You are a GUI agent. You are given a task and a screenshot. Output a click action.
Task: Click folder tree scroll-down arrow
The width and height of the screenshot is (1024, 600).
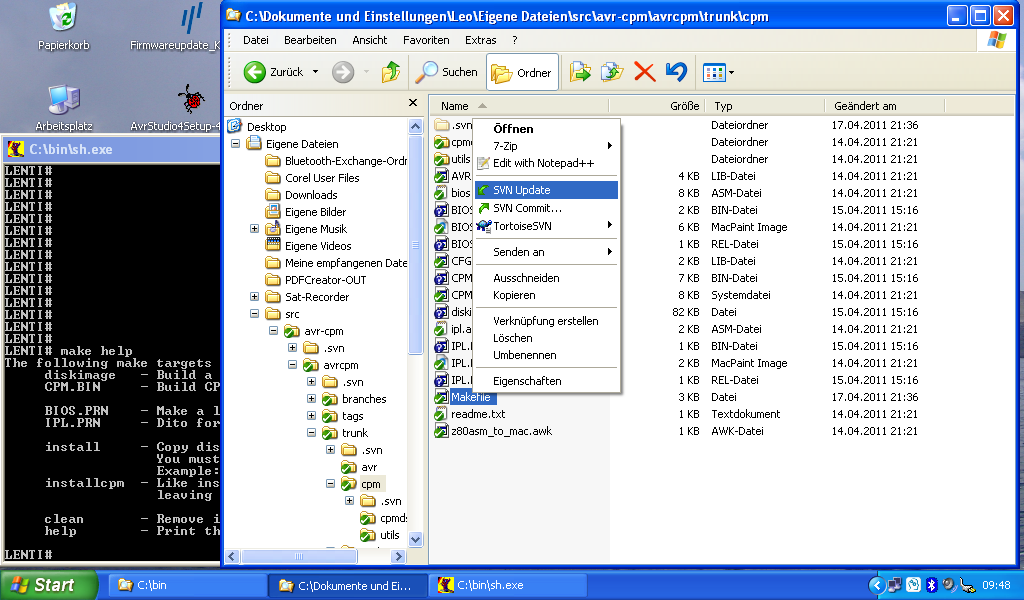pos(415,539)
